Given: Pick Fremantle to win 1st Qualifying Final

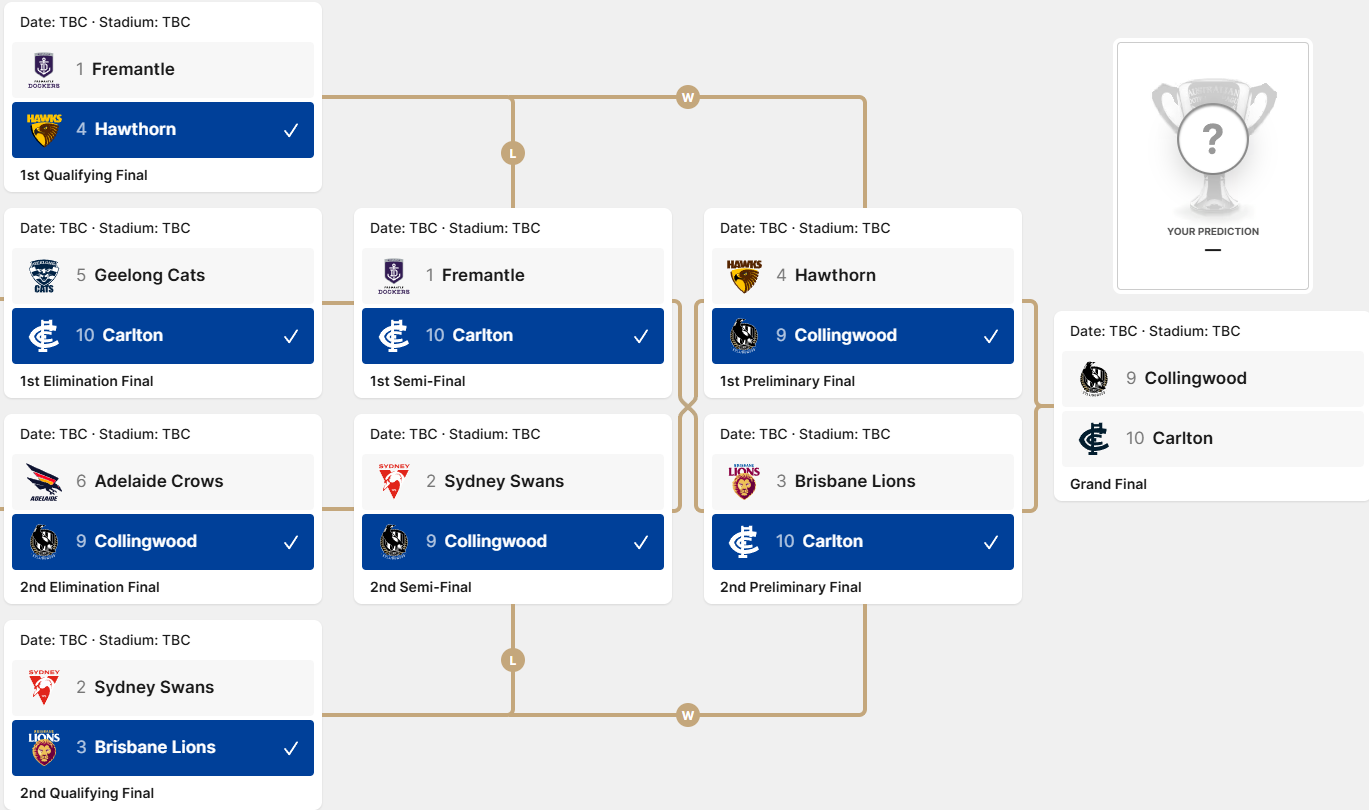Looking at the screenshot, I should (x=163, y=70).
